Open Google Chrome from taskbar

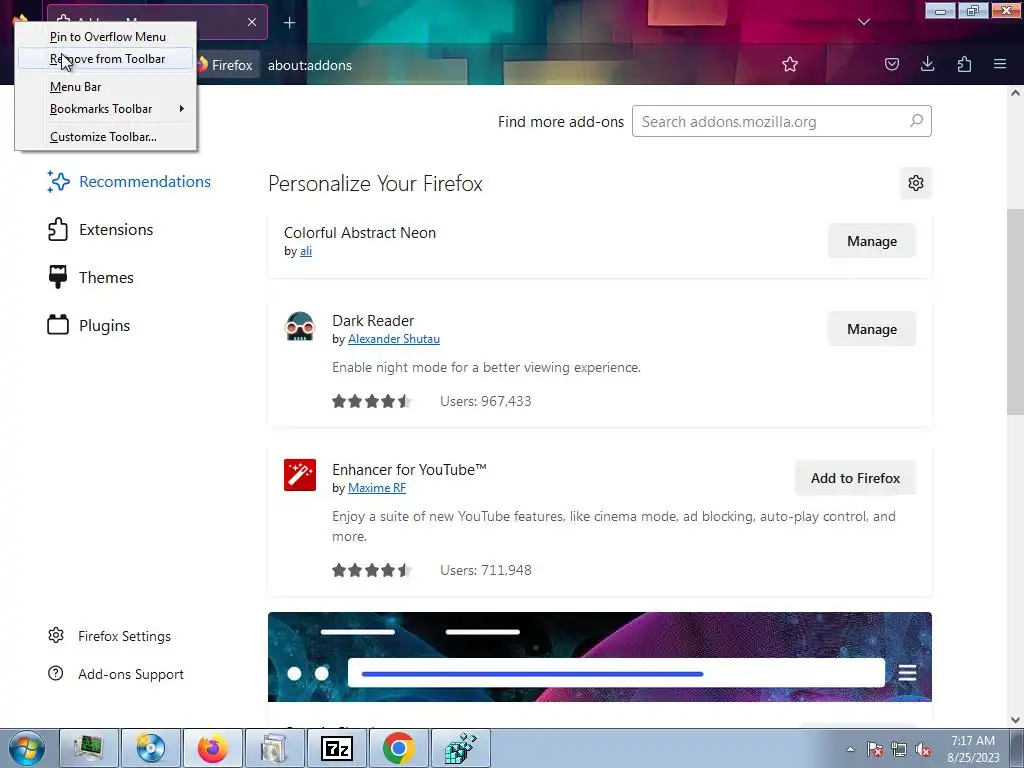pos(398,748)
